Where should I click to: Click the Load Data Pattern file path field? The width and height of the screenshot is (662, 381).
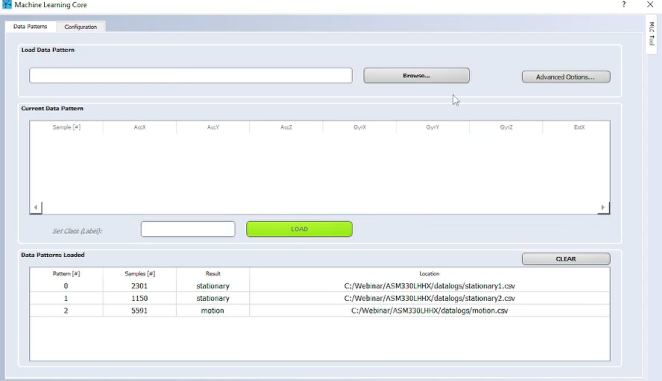click(x=191, y=76)
